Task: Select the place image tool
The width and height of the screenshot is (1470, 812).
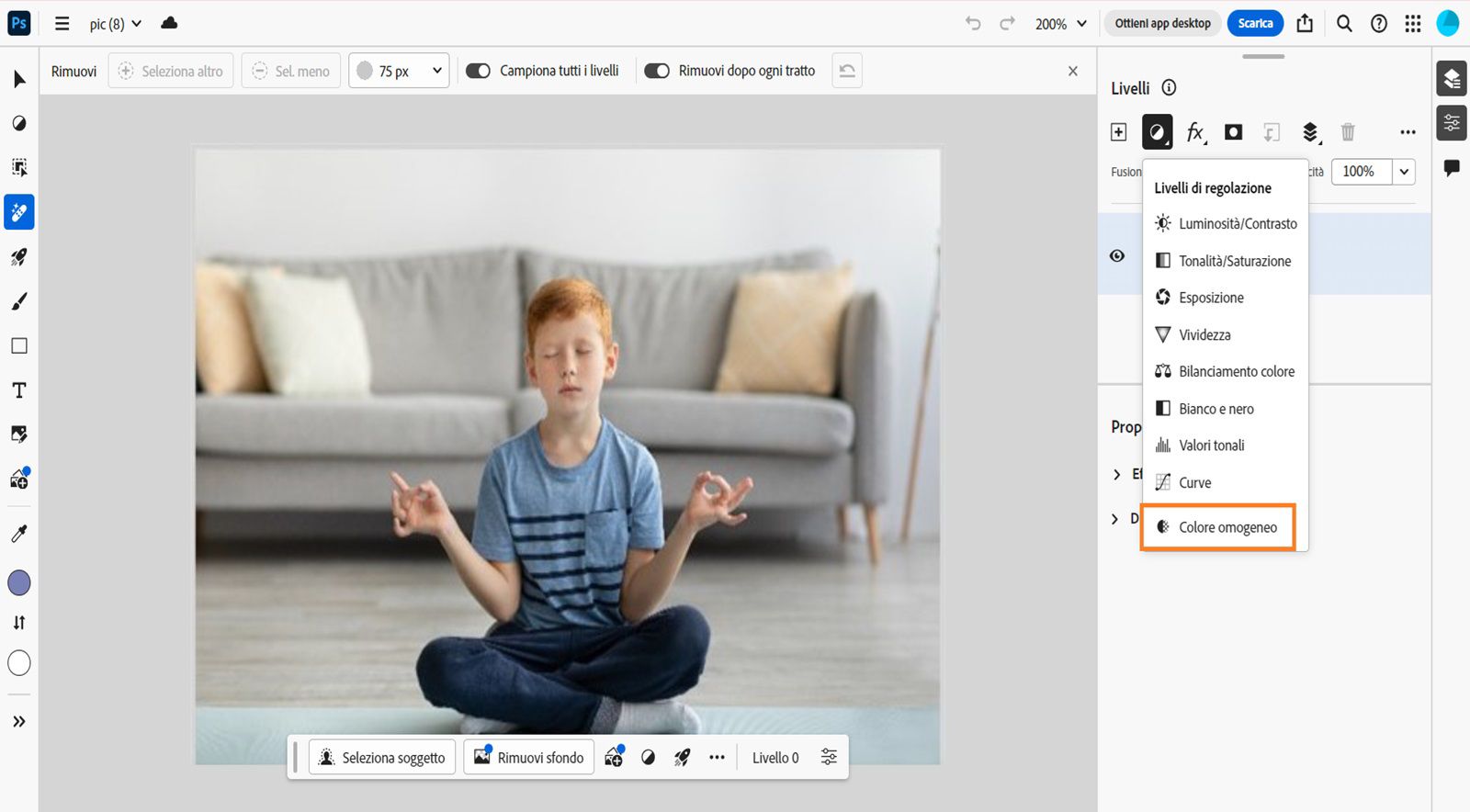Action: [19, 434]
